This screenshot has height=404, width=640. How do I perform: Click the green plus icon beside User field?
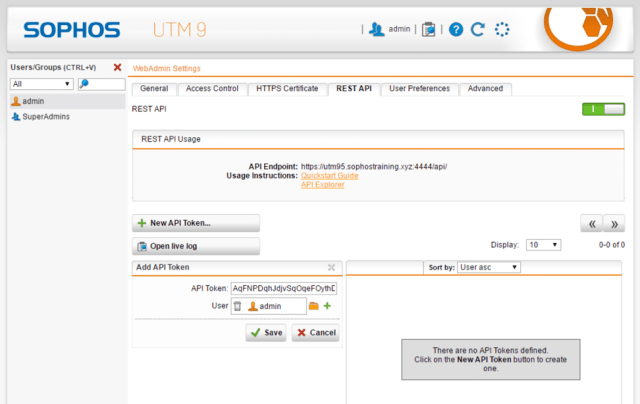(327, 306)
